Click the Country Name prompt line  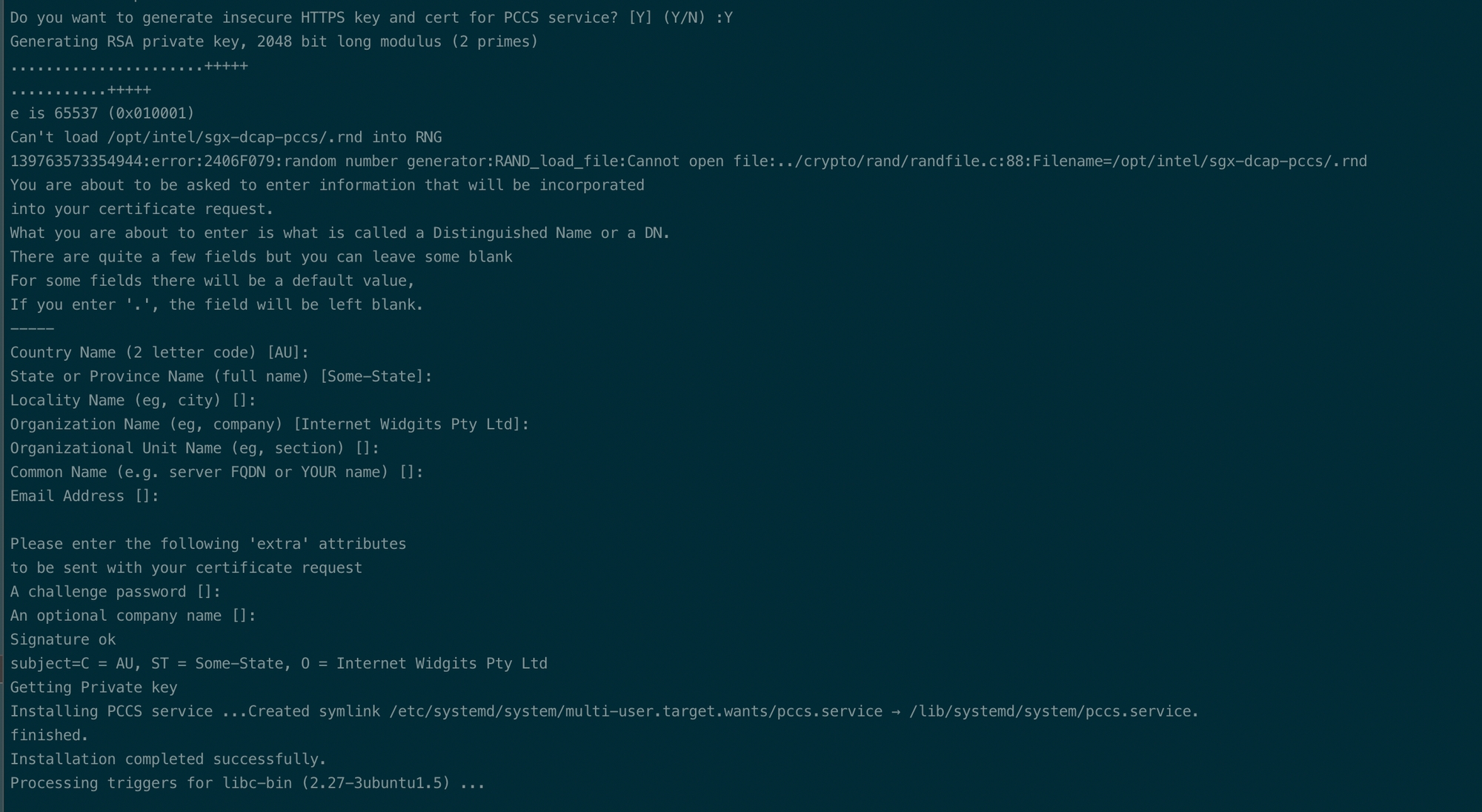[159, 353]
